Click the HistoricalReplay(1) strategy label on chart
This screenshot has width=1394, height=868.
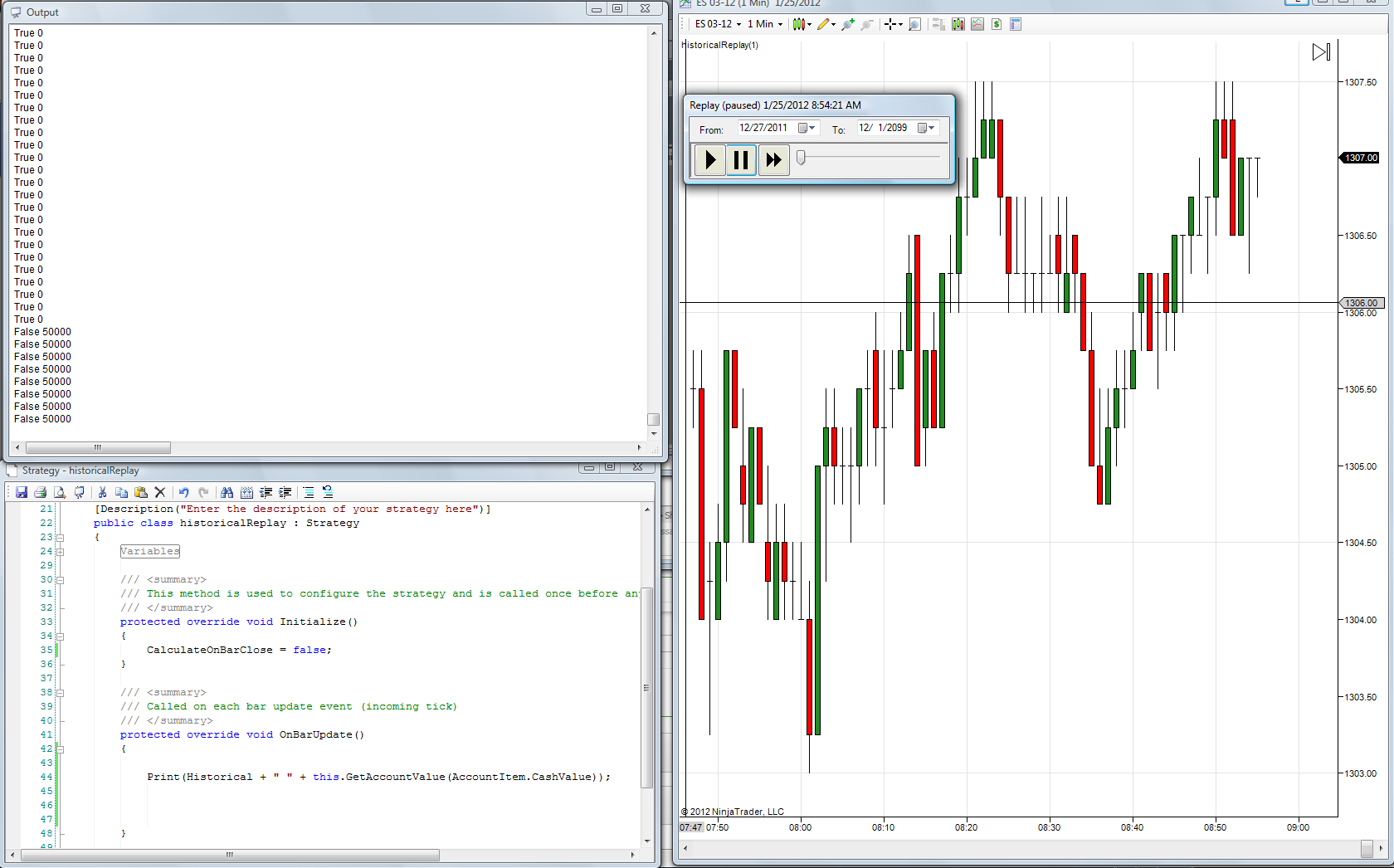point(719,45)
